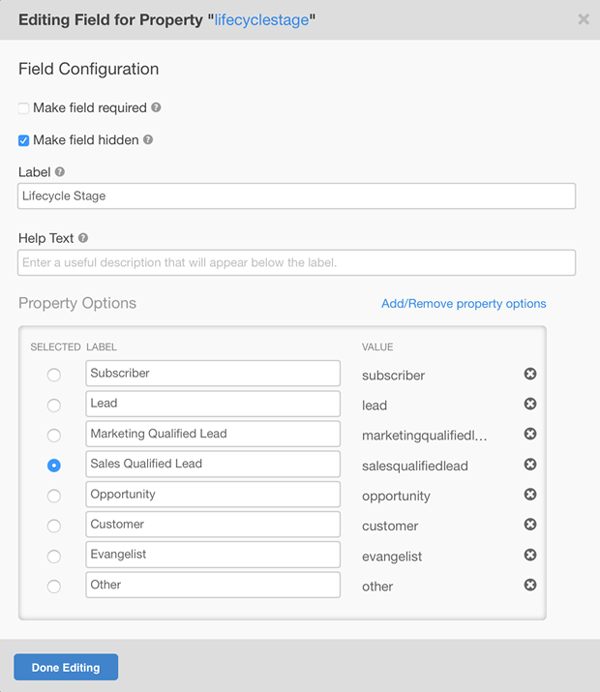Delete the Lead property option
Screen dimensions: 600x692
[530, 404]
